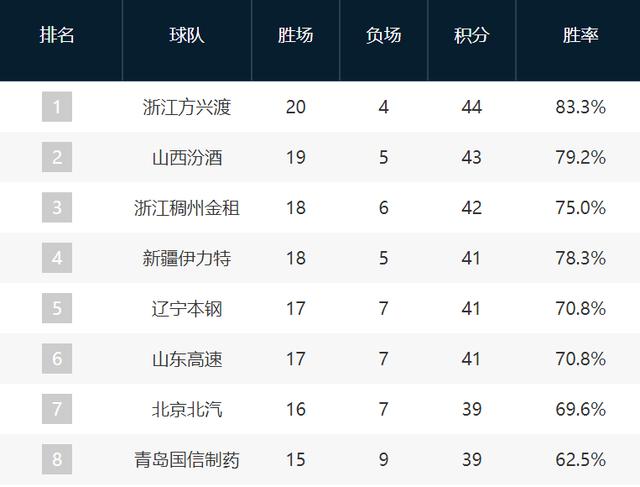Click the rank 2 badge
The image size is (640, 487).
[57, 157]
